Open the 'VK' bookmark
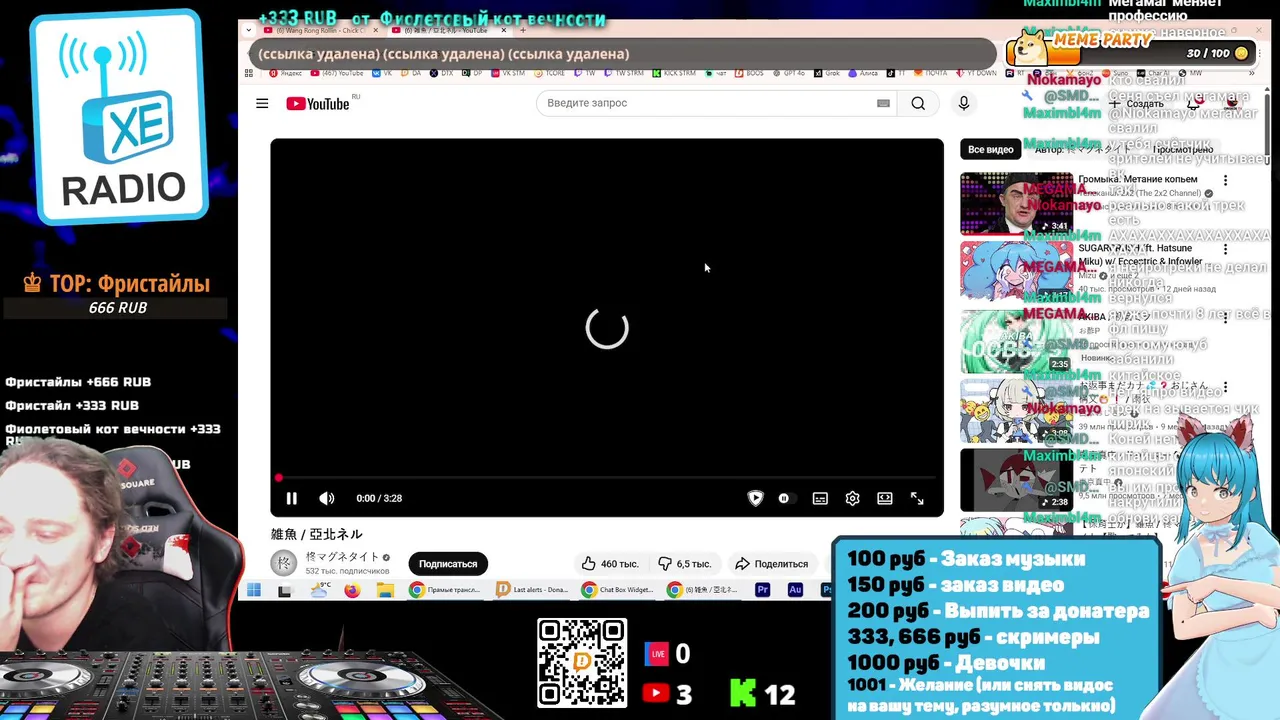The height and width of the screenshot is (720, 1280). [x=383, y=73]
